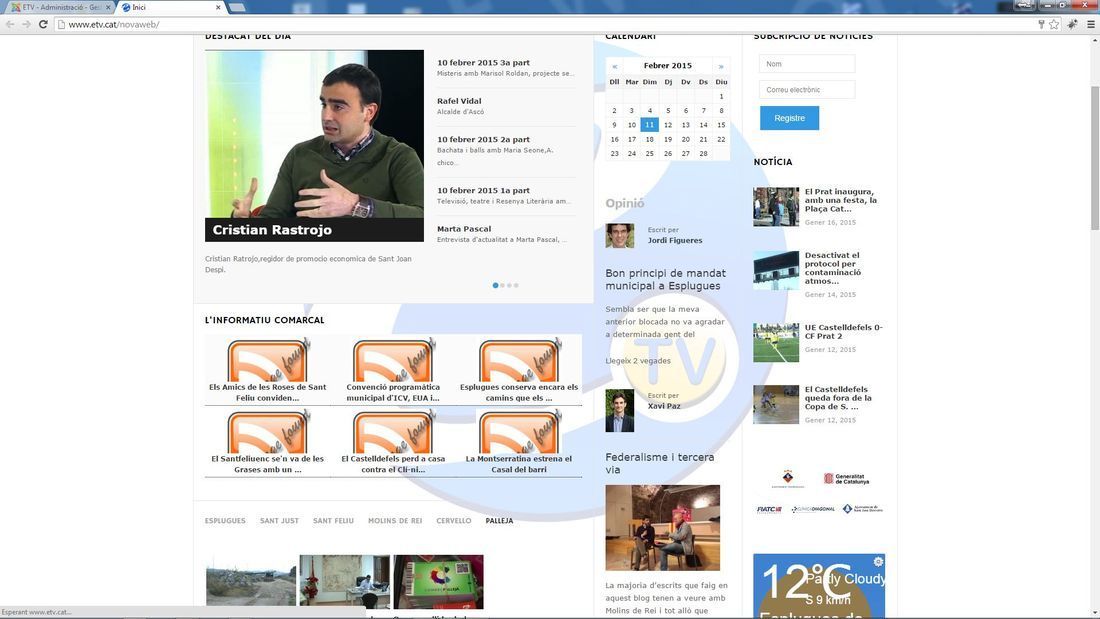Click the Registre button
Screen dimensions: 1100x619
click(x=789, y=118)
